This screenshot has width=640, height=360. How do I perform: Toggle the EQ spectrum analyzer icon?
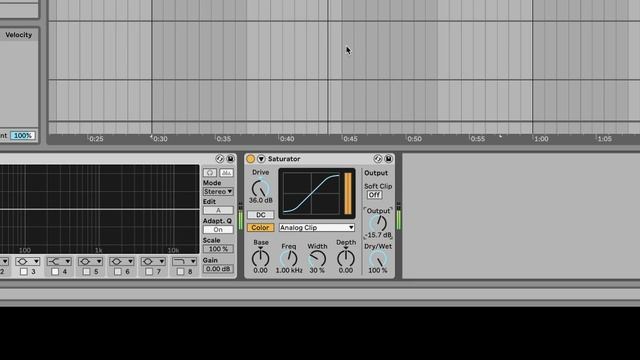[226, 173]
